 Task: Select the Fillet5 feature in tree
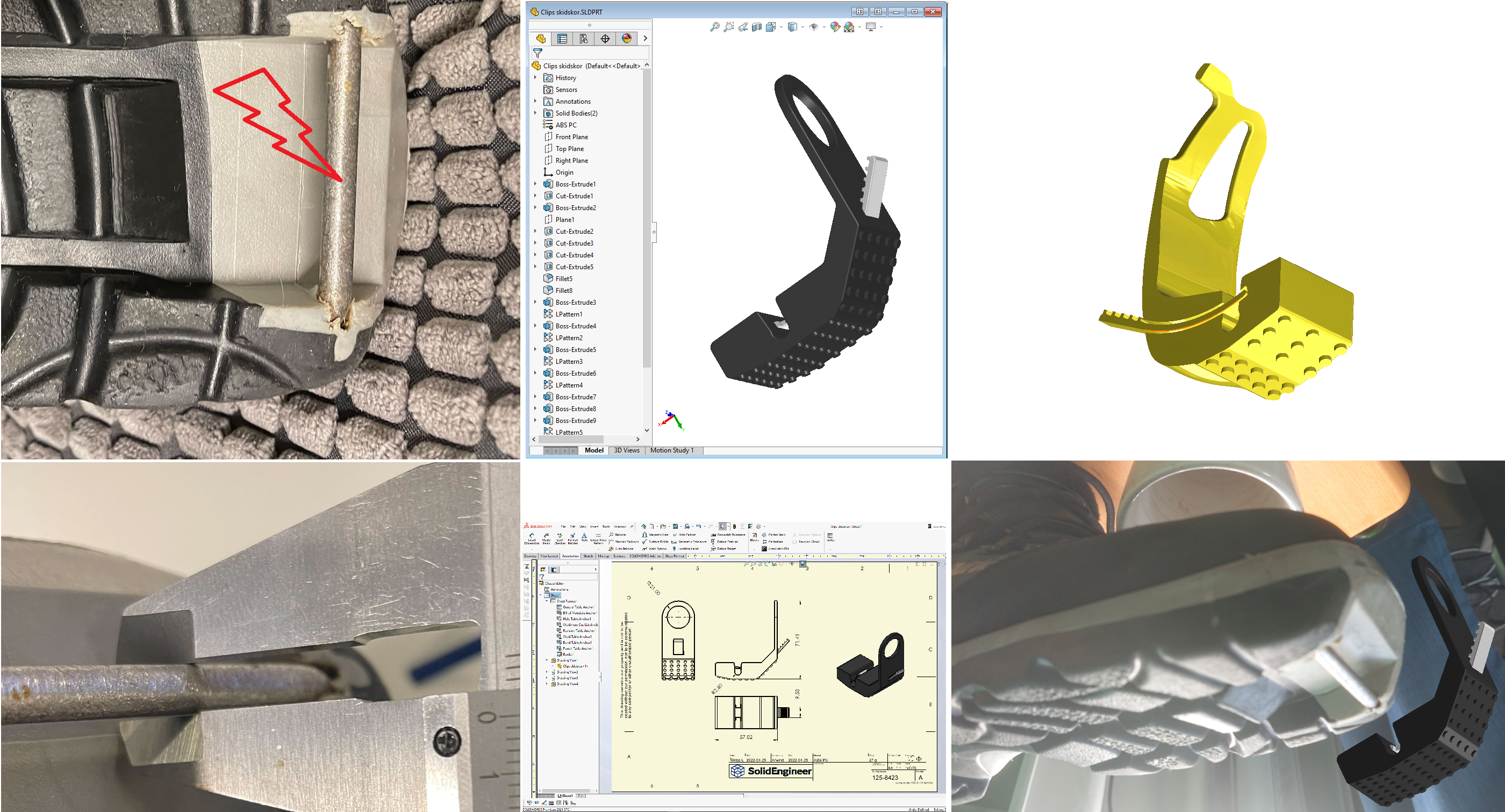click(564, 279)
